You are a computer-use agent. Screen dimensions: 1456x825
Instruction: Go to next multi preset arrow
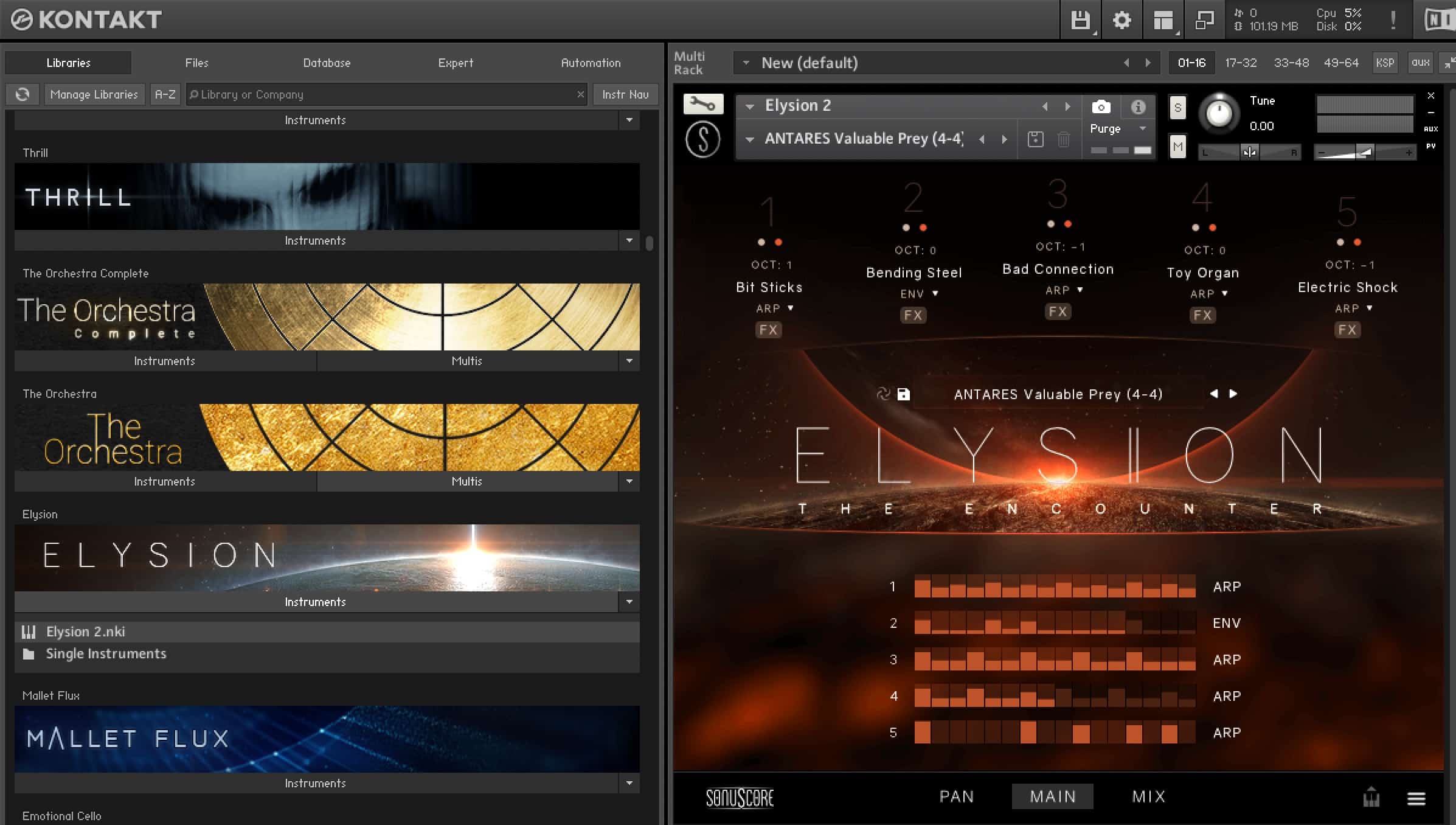coord(1148,63)
